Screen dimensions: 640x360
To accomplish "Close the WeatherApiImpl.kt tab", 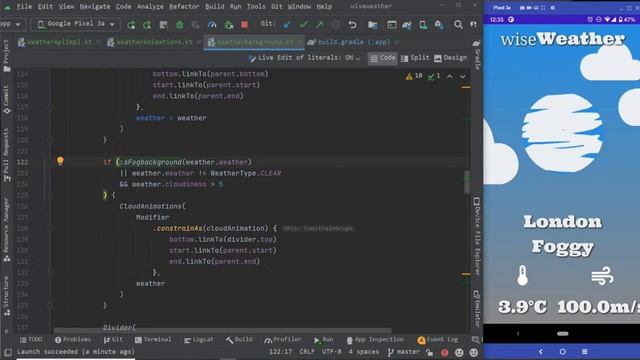I will point(98,42).
